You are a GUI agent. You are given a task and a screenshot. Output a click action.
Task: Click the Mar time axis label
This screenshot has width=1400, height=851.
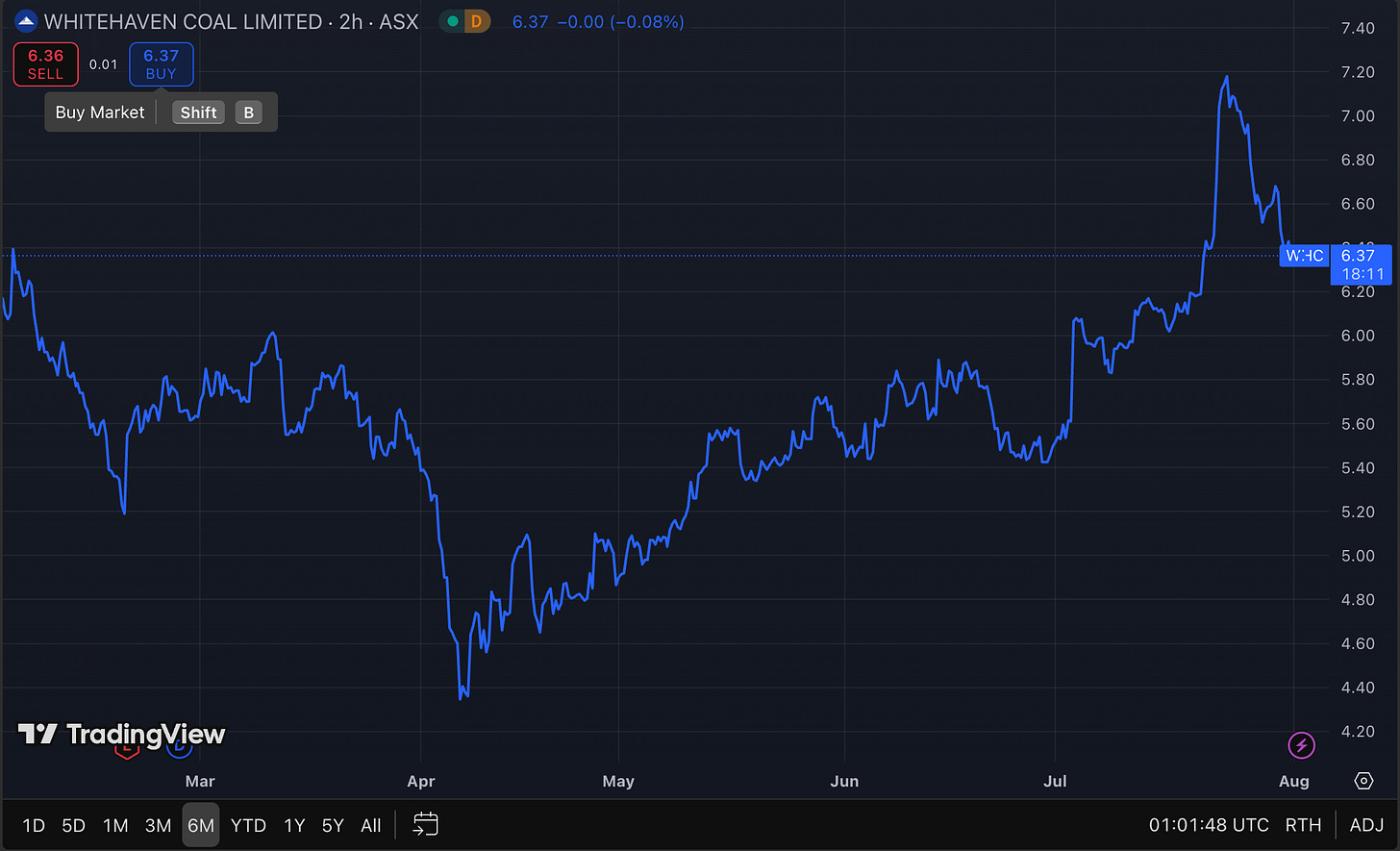tap(200, 781)
